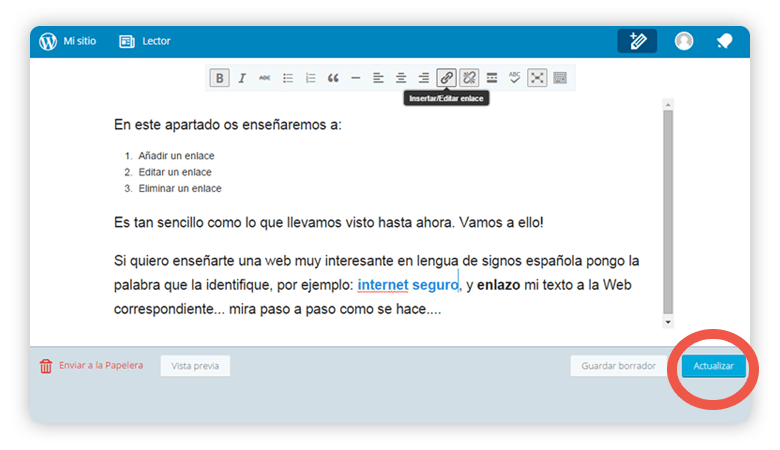This screenshot has width=780, height=450.
Task: Click the Insert/Edit link chain icon
Action: (446, 78)
